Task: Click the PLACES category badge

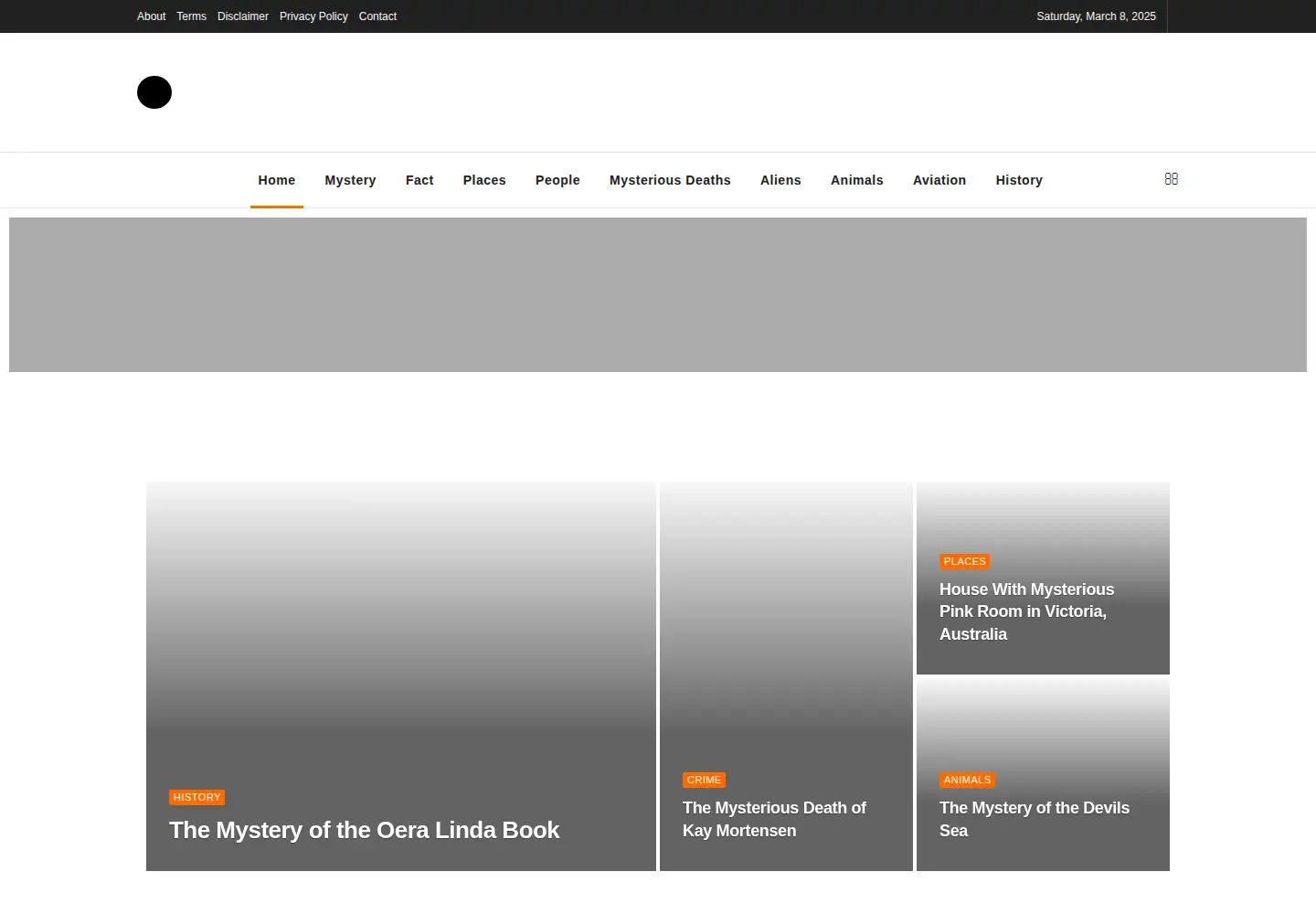Action: (964, 561)
